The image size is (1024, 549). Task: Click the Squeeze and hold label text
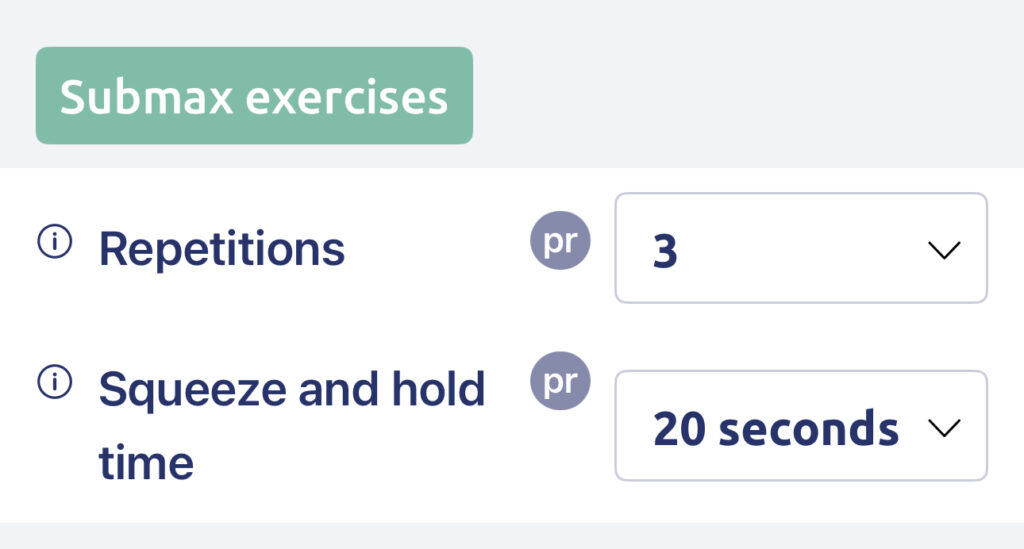(291, 389)
